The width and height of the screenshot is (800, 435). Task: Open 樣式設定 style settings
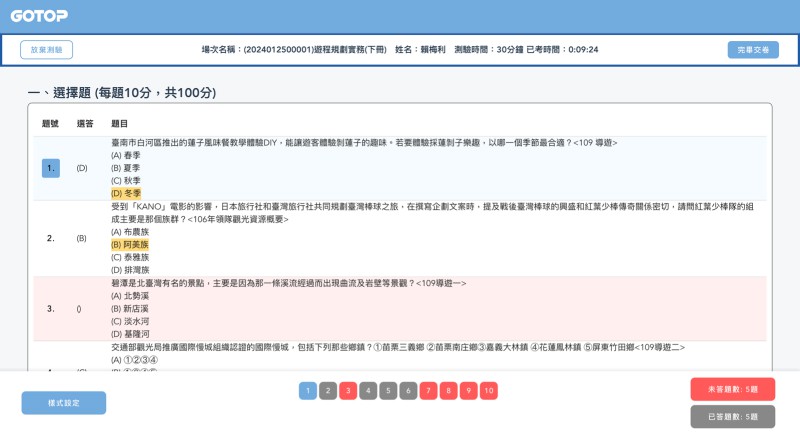[x=63, y=402]
